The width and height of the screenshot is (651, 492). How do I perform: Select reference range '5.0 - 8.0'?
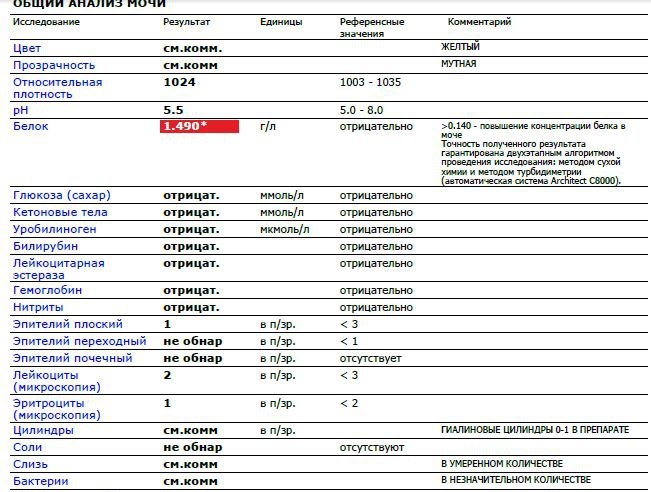pos(361,110)
